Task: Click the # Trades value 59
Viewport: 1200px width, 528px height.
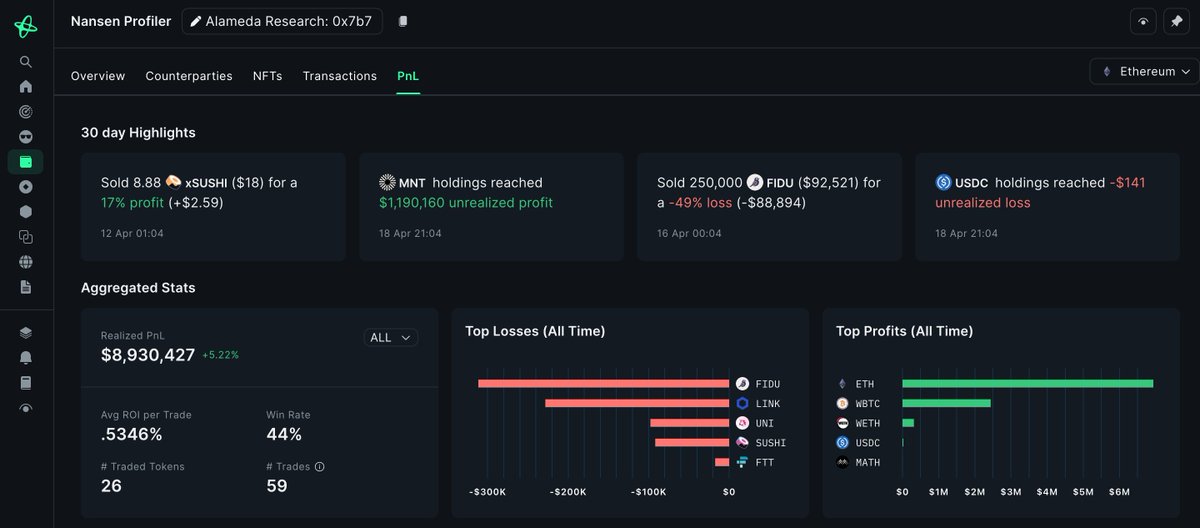Action: point(277,486)
